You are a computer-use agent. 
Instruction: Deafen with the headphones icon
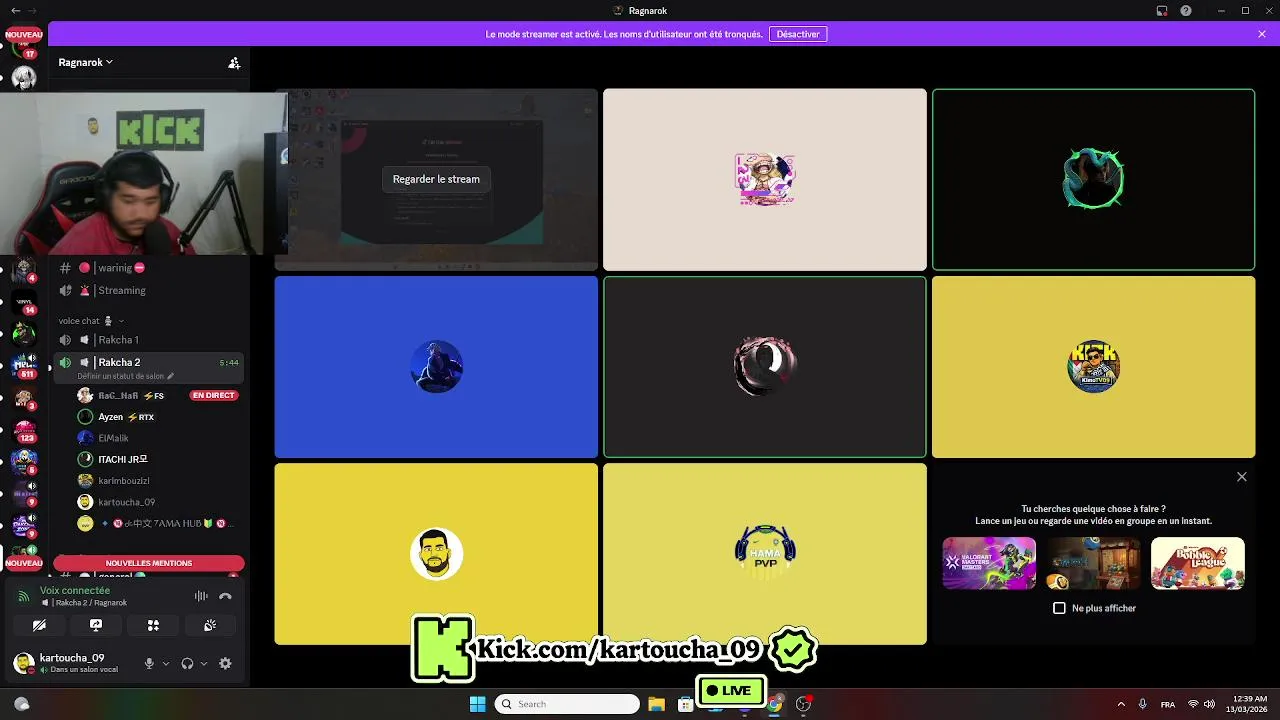187,663
